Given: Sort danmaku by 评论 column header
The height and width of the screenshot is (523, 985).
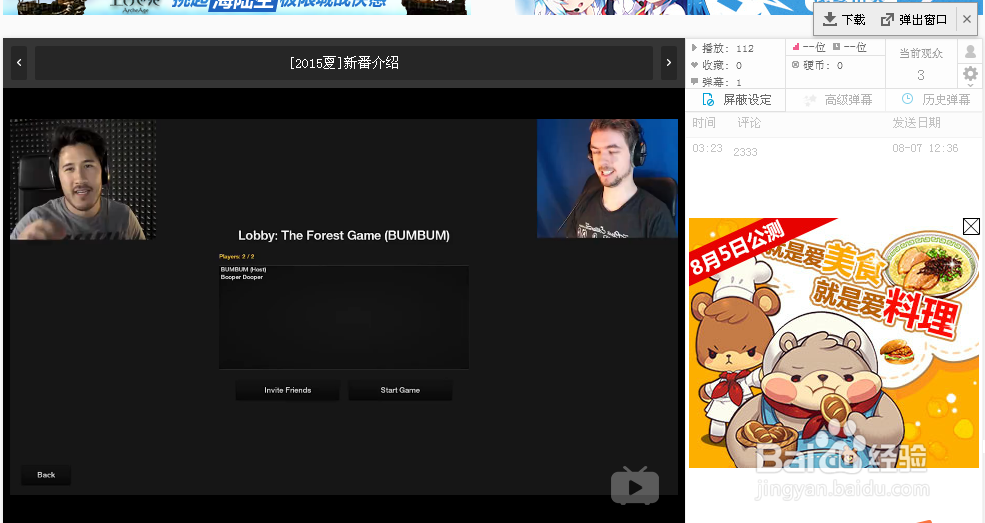Looking at the screenshot, I should (749, 122).
